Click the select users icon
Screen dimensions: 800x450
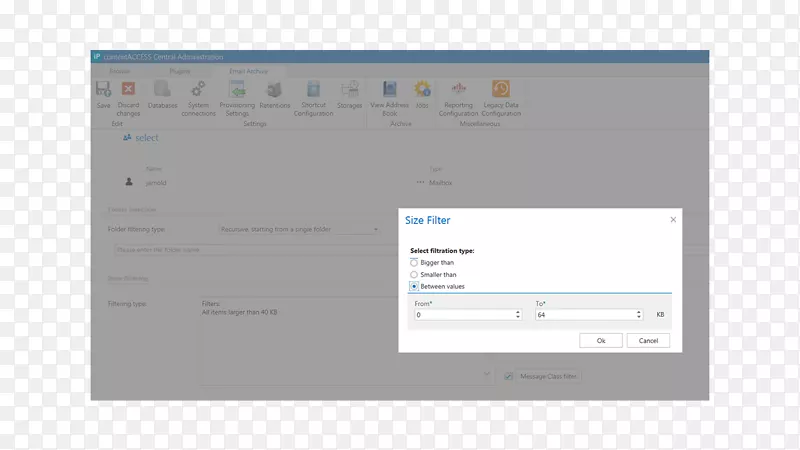point(127,137)
